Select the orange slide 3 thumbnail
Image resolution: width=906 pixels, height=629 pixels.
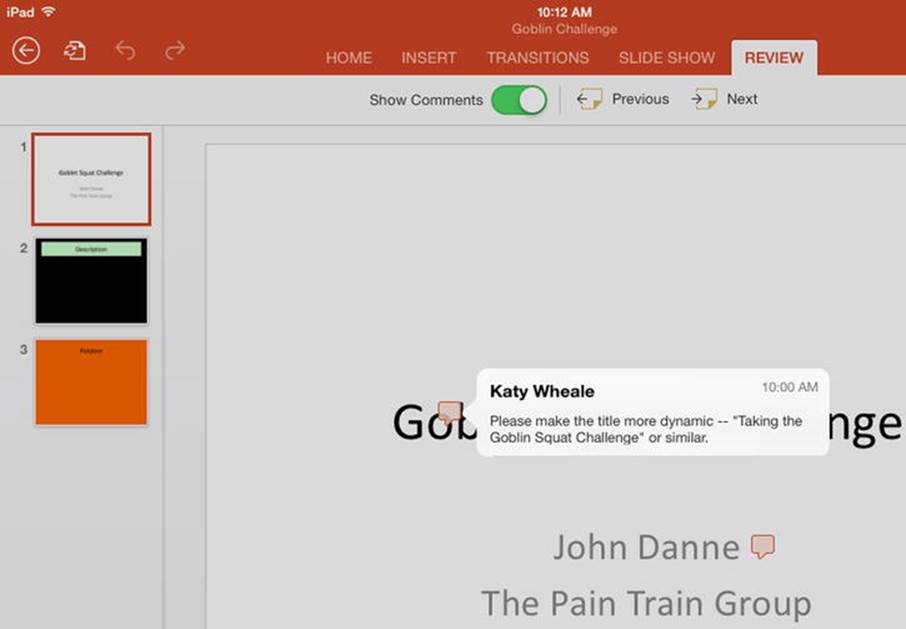[91, 382]
